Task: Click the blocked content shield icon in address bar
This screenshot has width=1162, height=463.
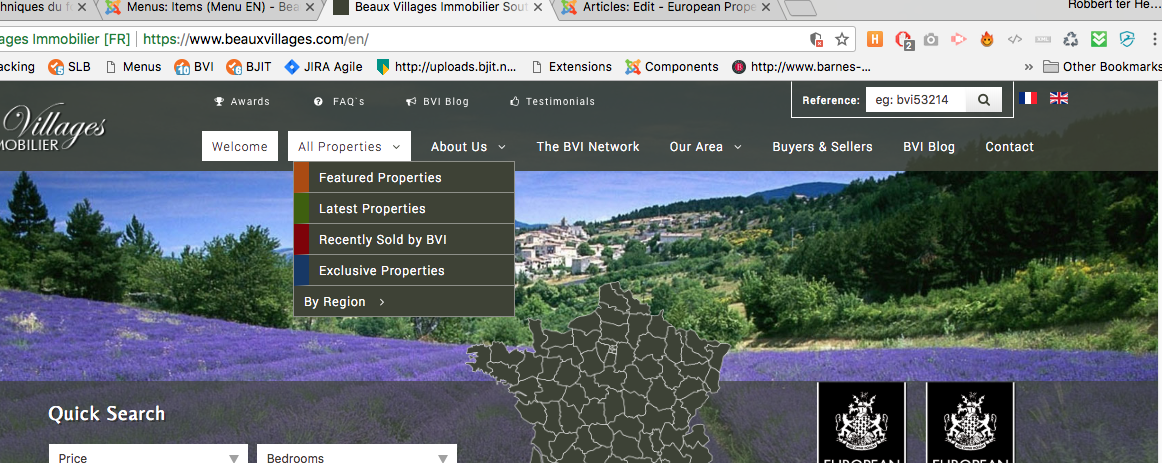Action: click(817, 39)
